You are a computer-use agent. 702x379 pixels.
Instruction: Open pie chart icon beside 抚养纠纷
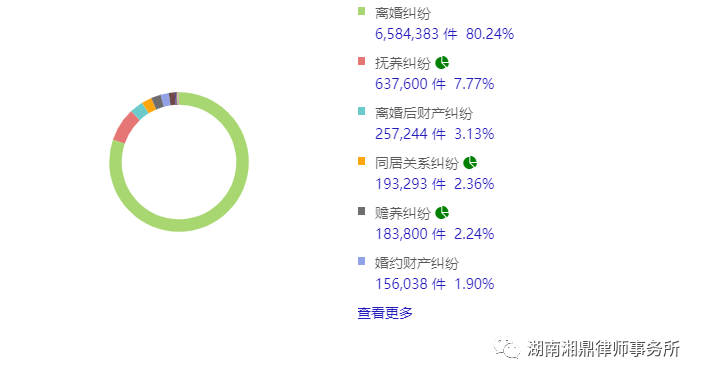tap(442, 63)
